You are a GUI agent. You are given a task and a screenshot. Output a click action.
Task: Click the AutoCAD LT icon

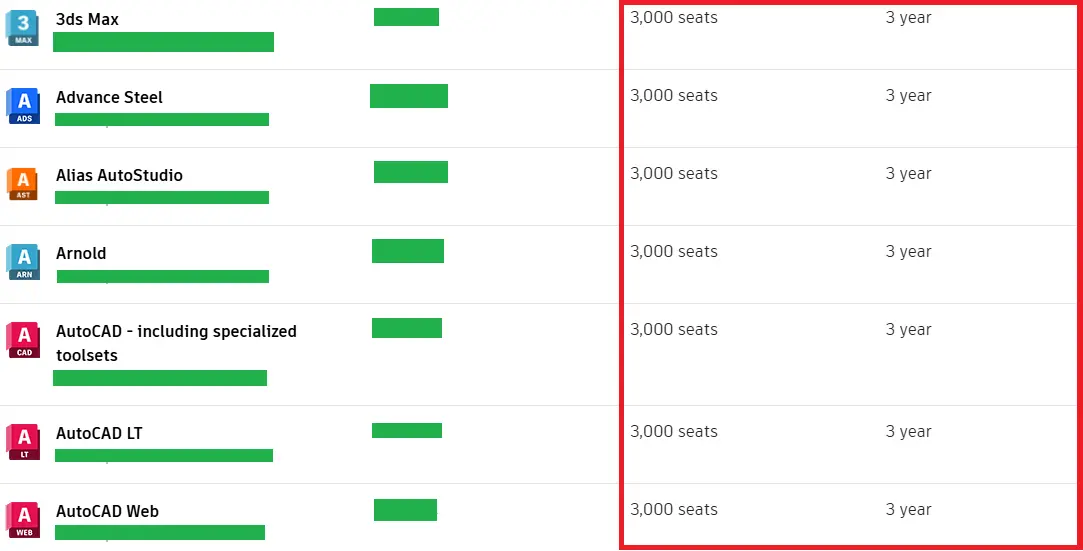[x=23, y=443]
